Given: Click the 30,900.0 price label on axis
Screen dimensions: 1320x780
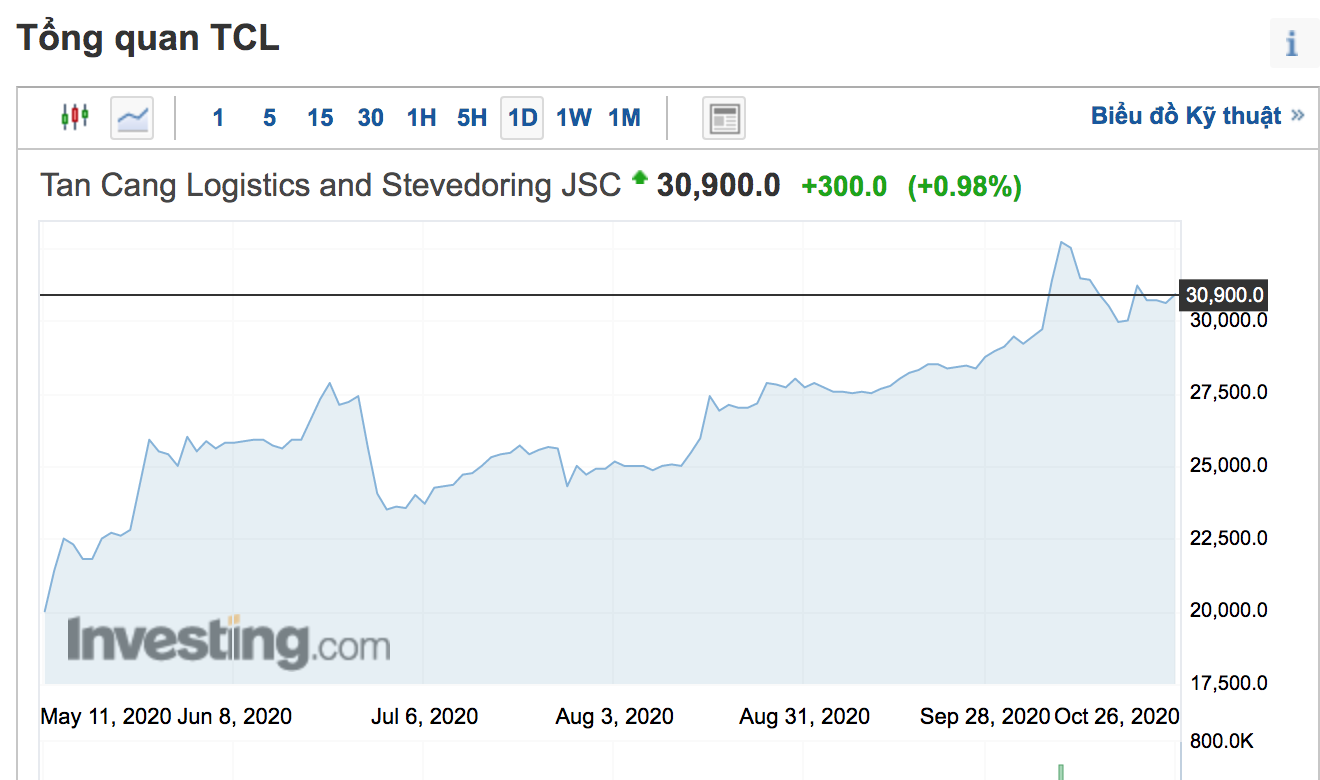Looking at the screenshot, I should pyautogui.click(x=1224, y=295).
